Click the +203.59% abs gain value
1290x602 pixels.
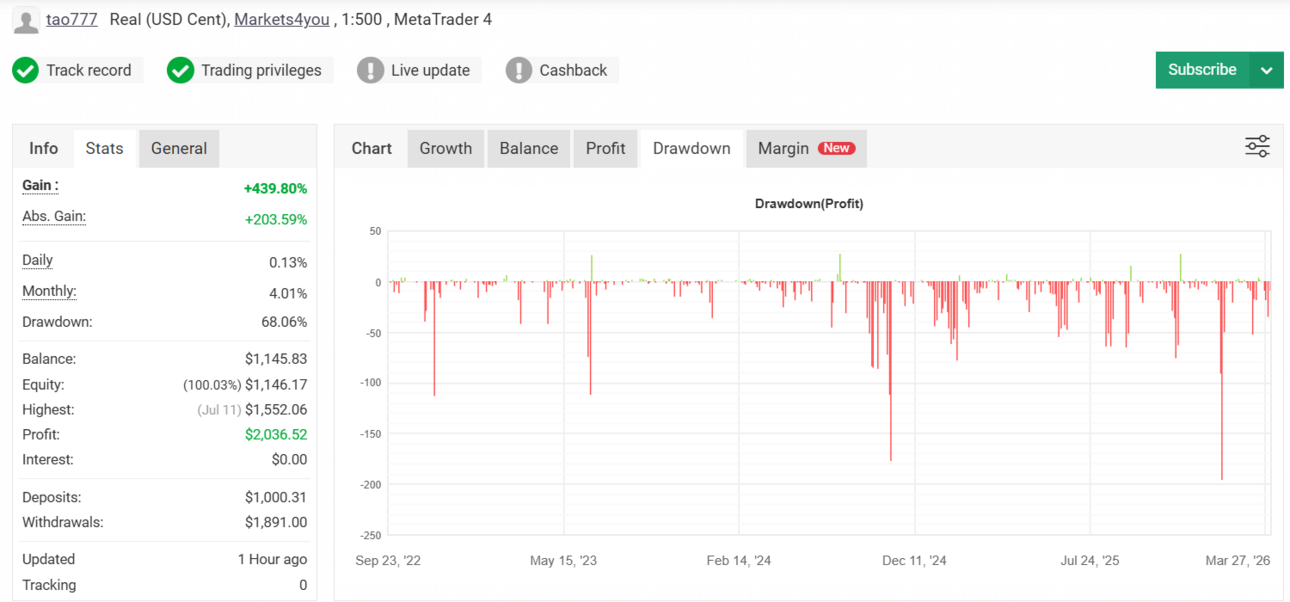point(275,219)
